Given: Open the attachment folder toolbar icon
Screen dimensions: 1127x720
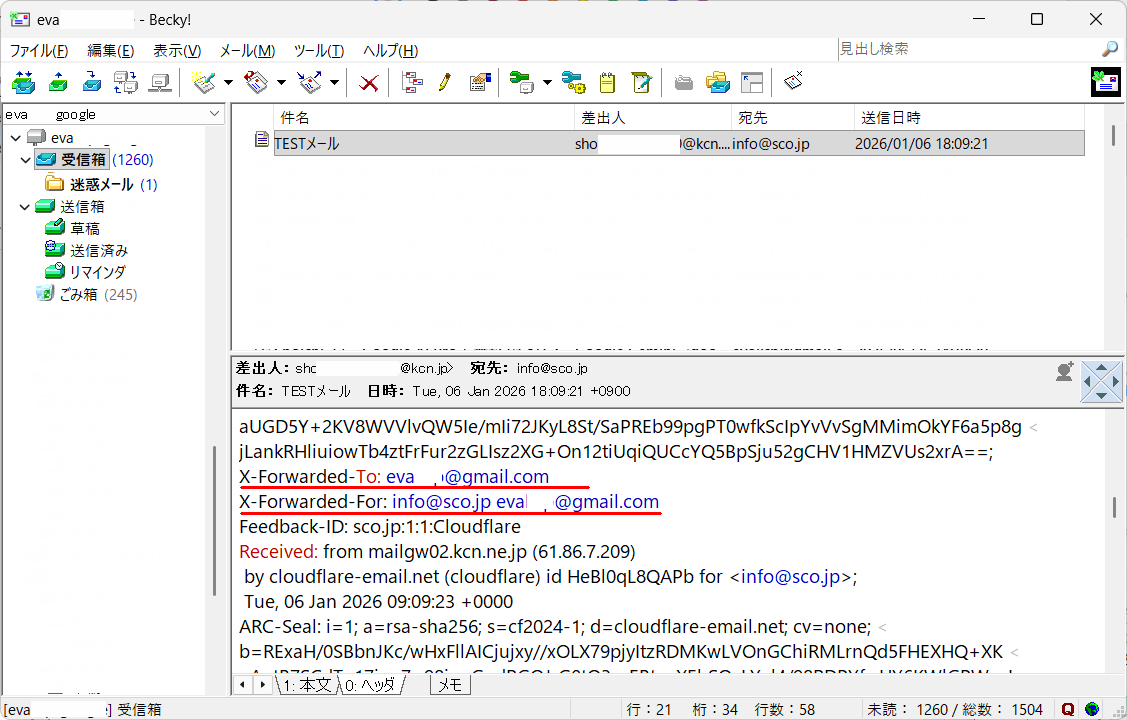Looking at the screenshot, I should pos(682,82).
